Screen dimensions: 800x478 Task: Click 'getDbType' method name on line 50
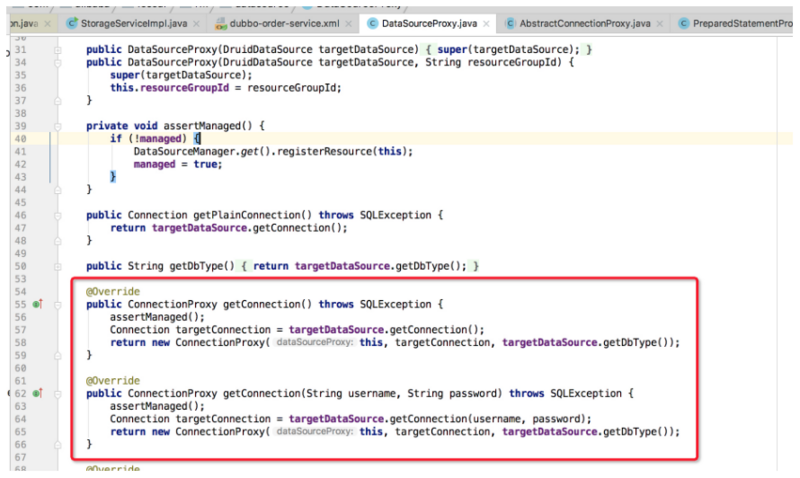point(196,266)
